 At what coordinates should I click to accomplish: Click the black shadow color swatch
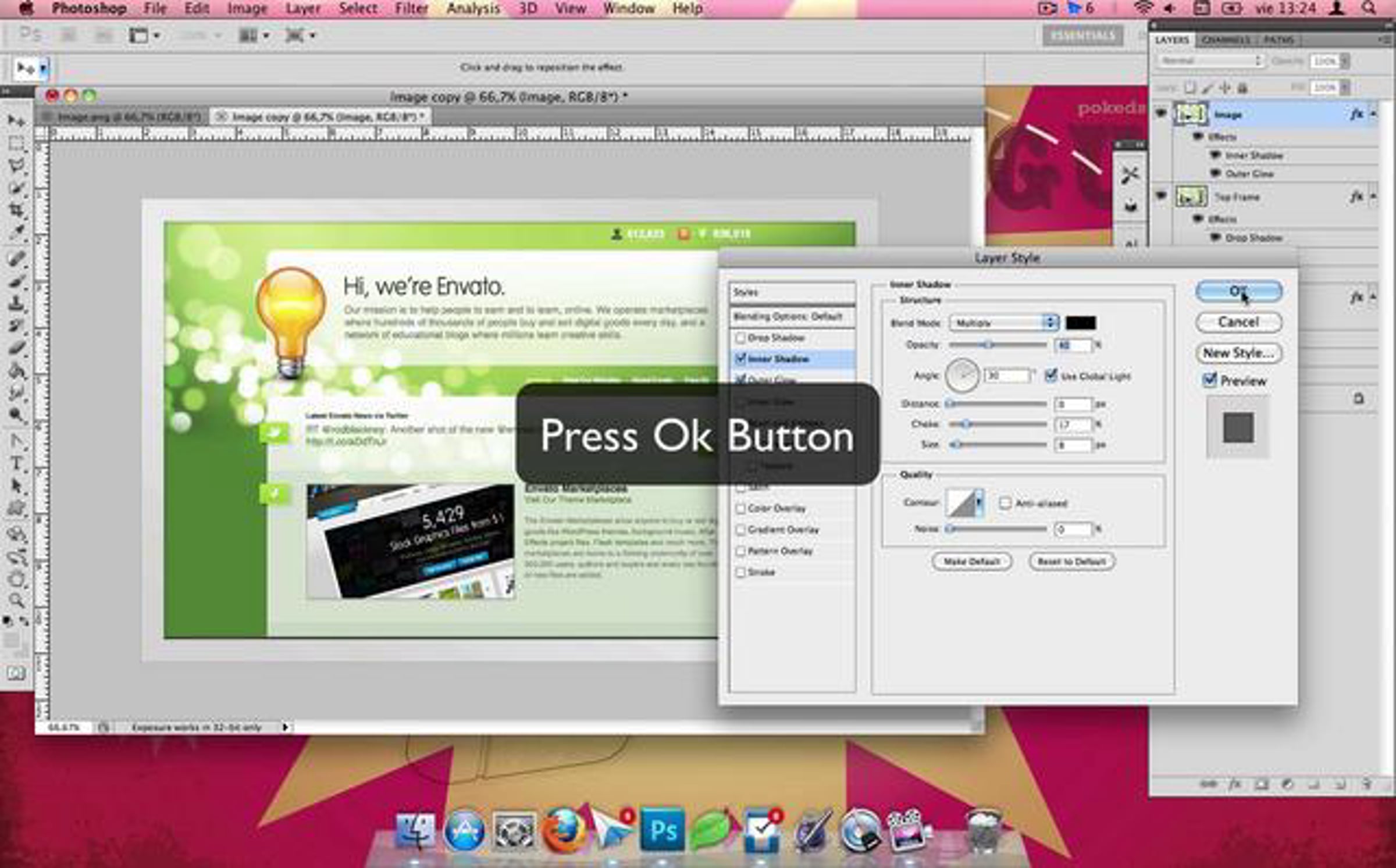(1081, 323)
